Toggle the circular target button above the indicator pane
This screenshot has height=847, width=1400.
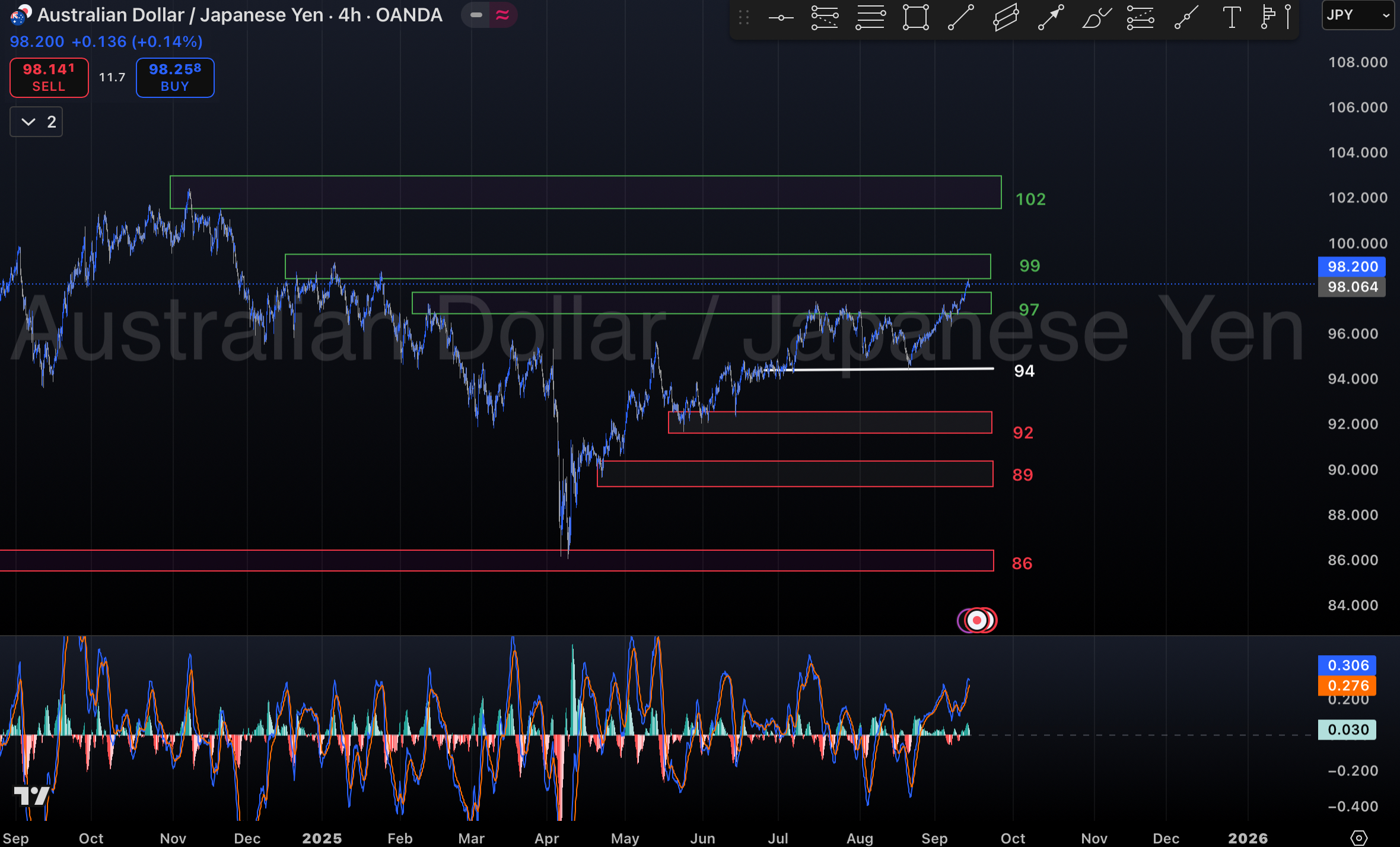point(977,620)
